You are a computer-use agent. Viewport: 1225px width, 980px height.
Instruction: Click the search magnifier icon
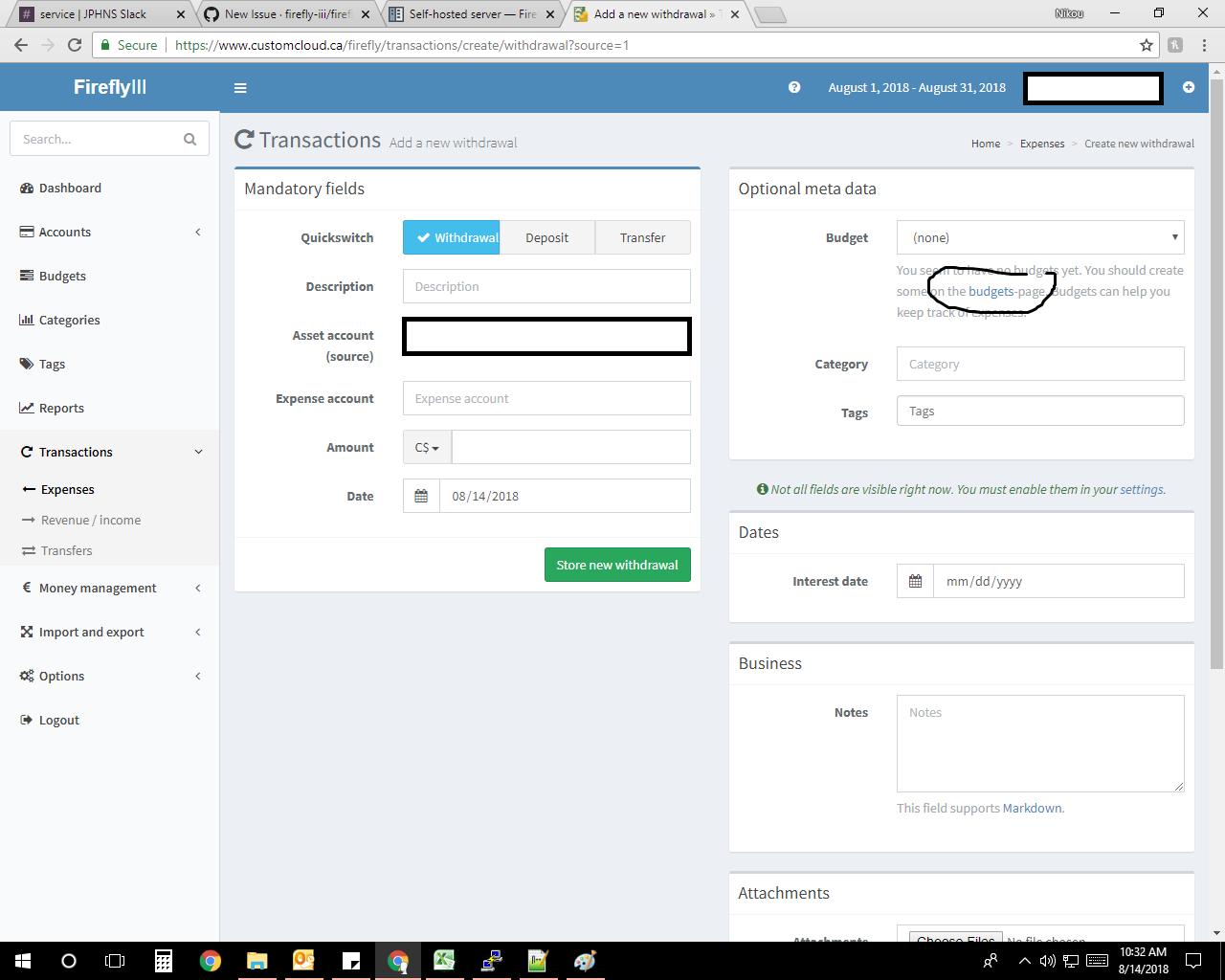click(x=189, y=139)
